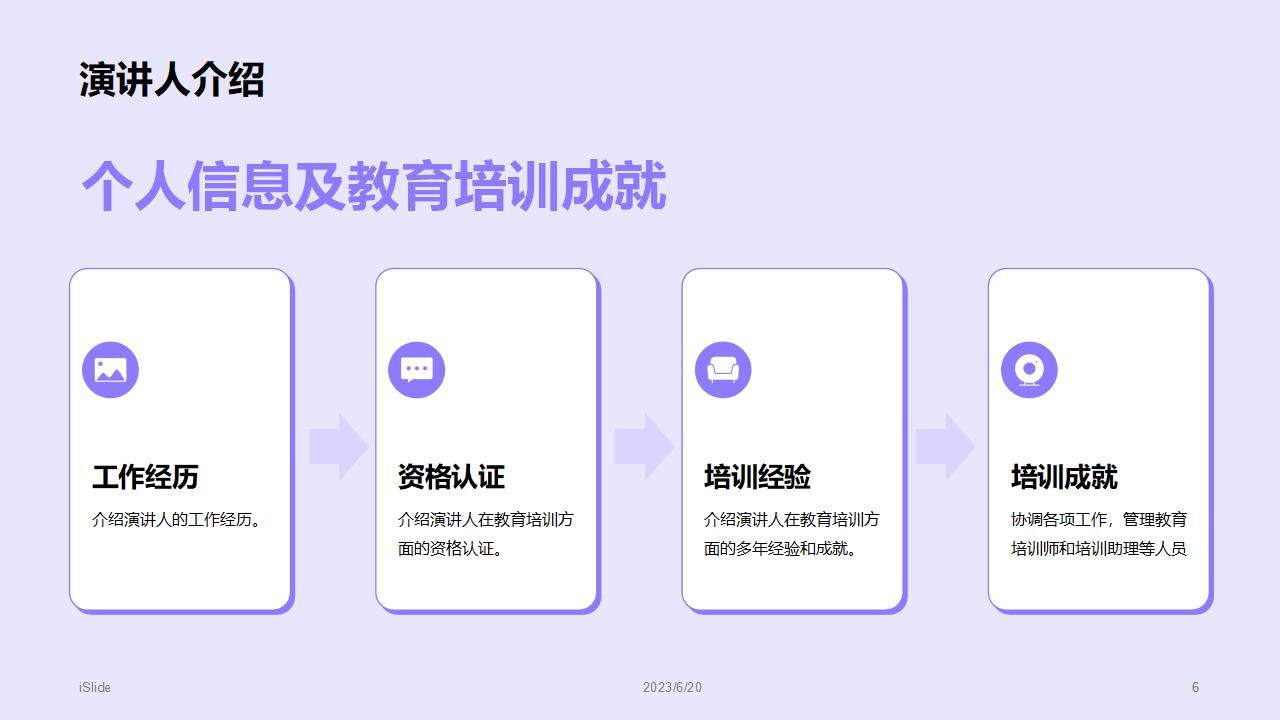
Task: Click the 培训成就 card heading
Action: pos(1064,477)
